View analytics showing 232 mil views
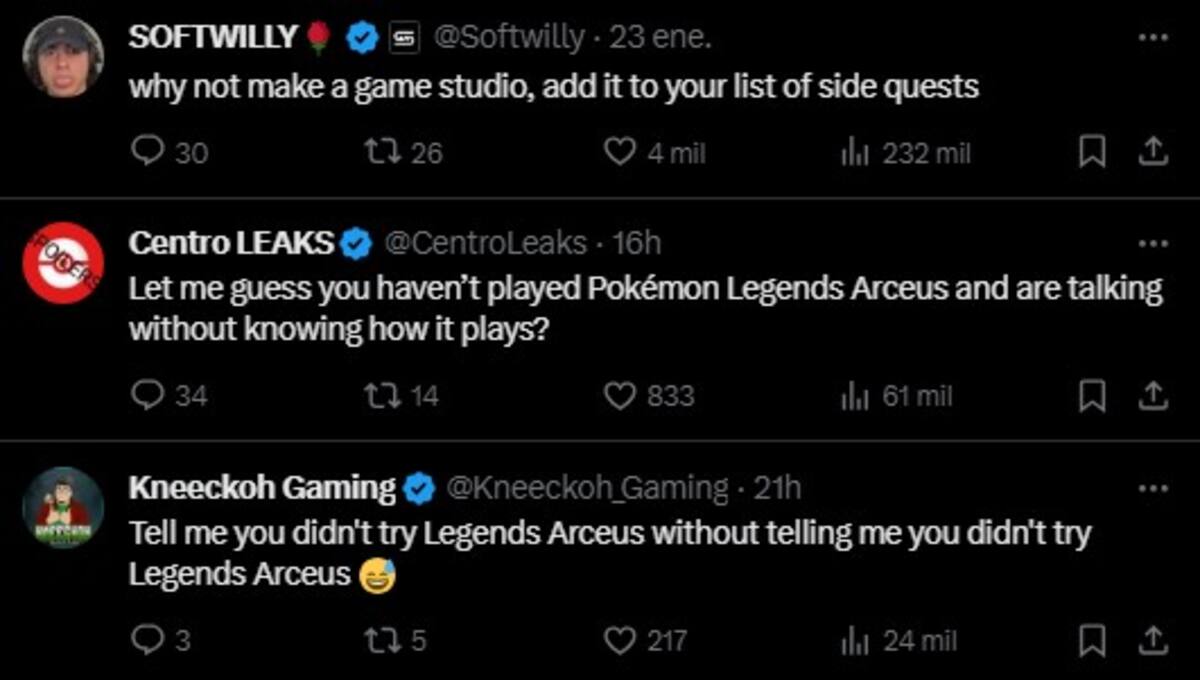The width and height of the screenshot is (1200, 680). click(906, 152)
